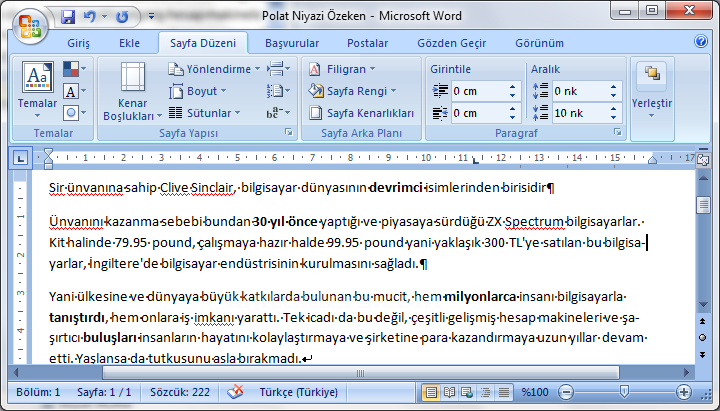Screen dimensions: 720x411
Task: Open the Temalar themes gallery
Action: tap(37, 90)
